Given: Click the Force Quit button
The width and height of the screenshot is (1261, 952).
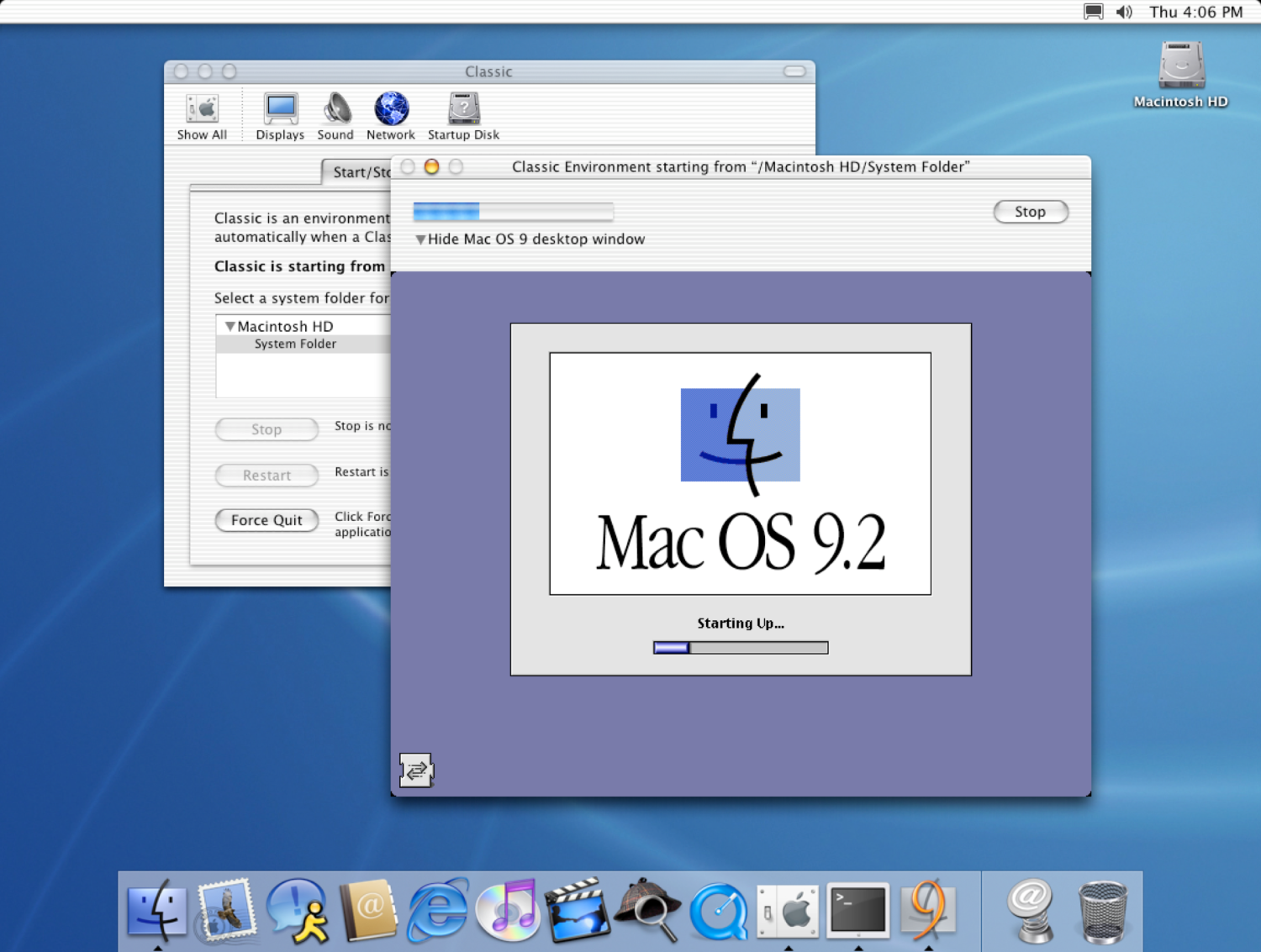Looking at the screenshot, I should coord(266,520).
